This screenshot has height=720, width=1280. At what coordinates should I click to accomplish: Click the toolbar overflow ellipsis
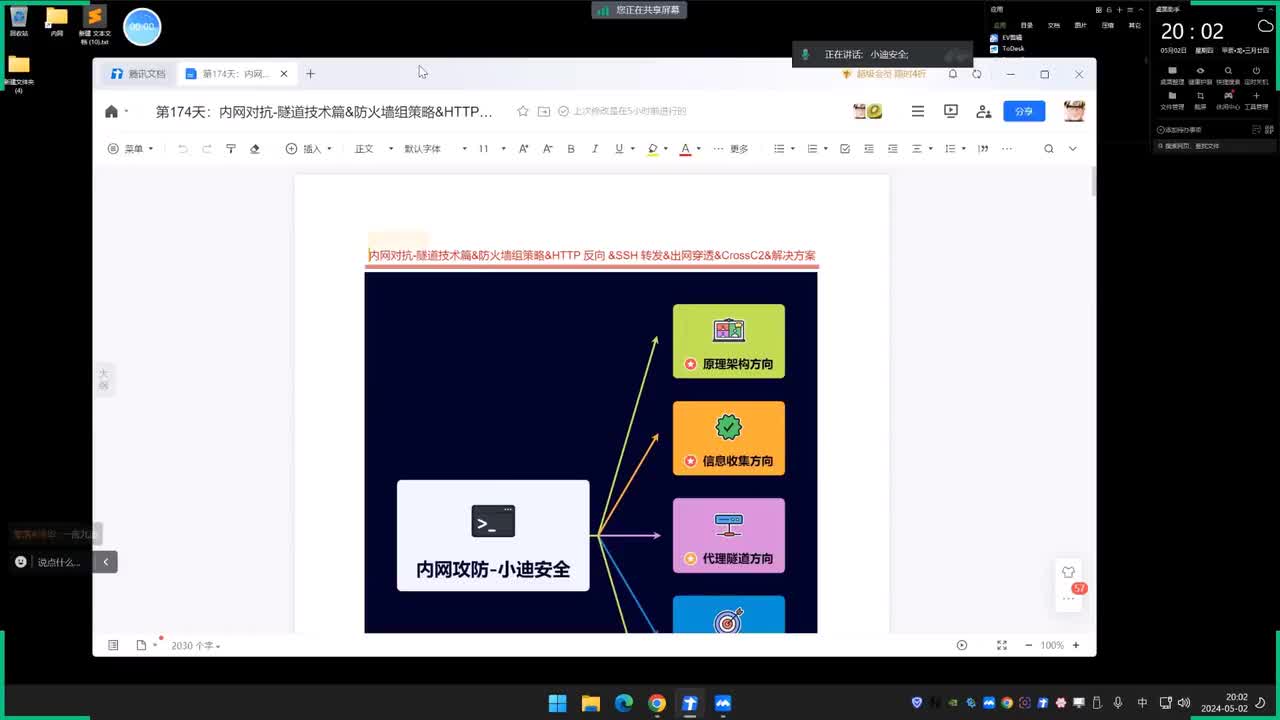(x=1007, y=149)
